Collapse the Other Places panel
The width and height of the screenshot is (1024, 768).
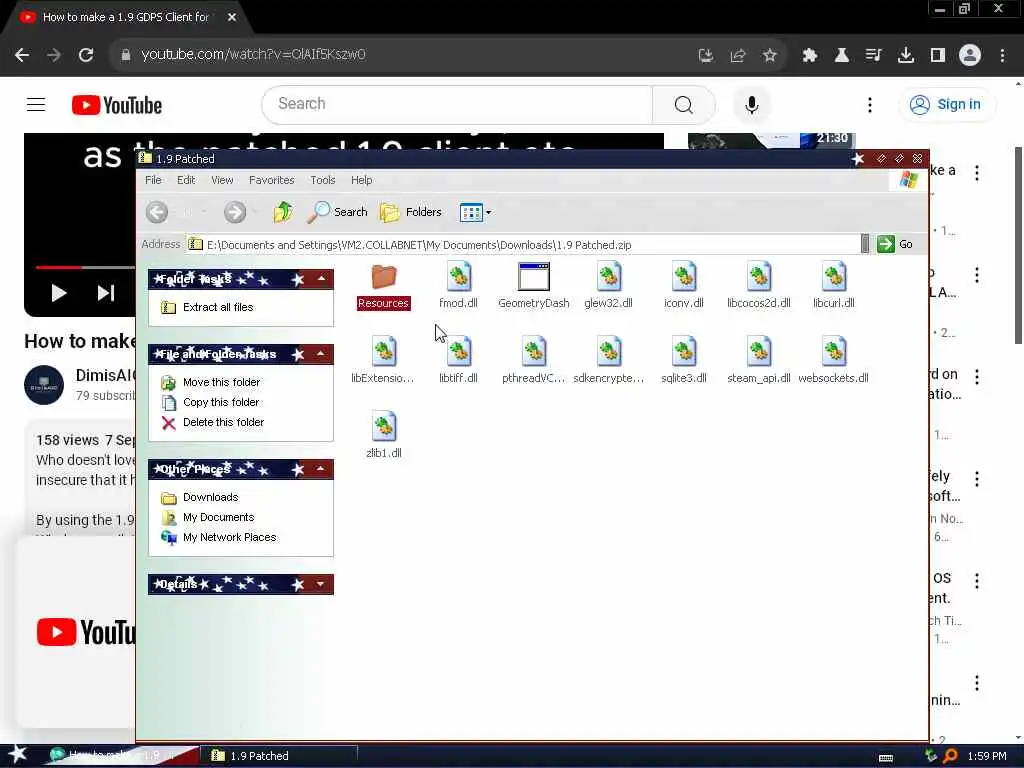point(321,469)
